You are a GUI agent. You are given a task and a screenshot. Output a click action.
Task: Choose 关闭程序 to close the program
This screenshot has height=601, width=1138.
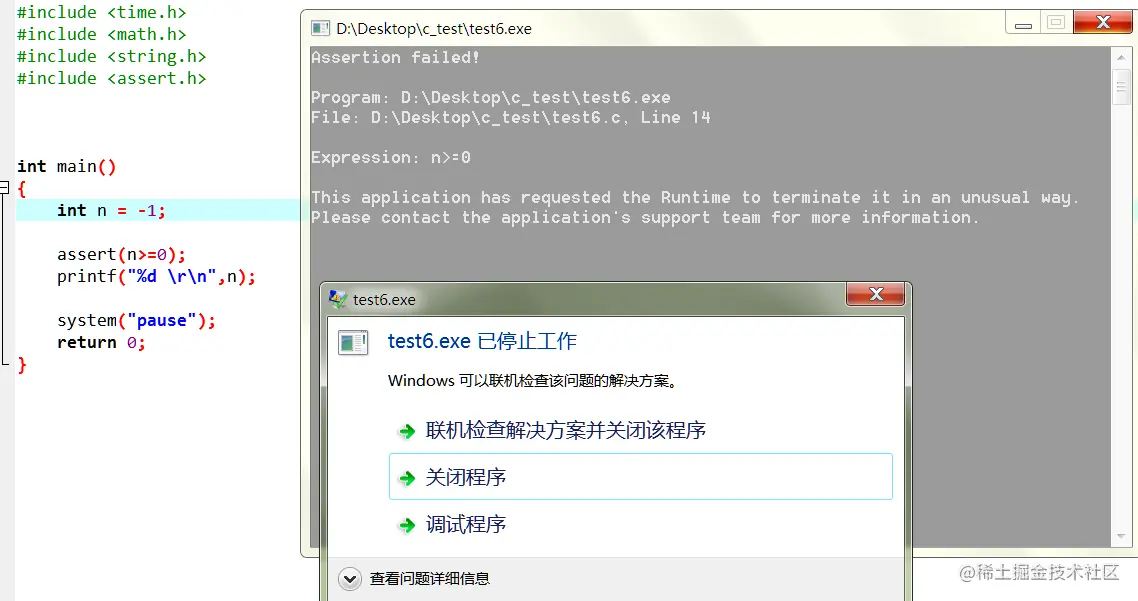pos(641,476)
